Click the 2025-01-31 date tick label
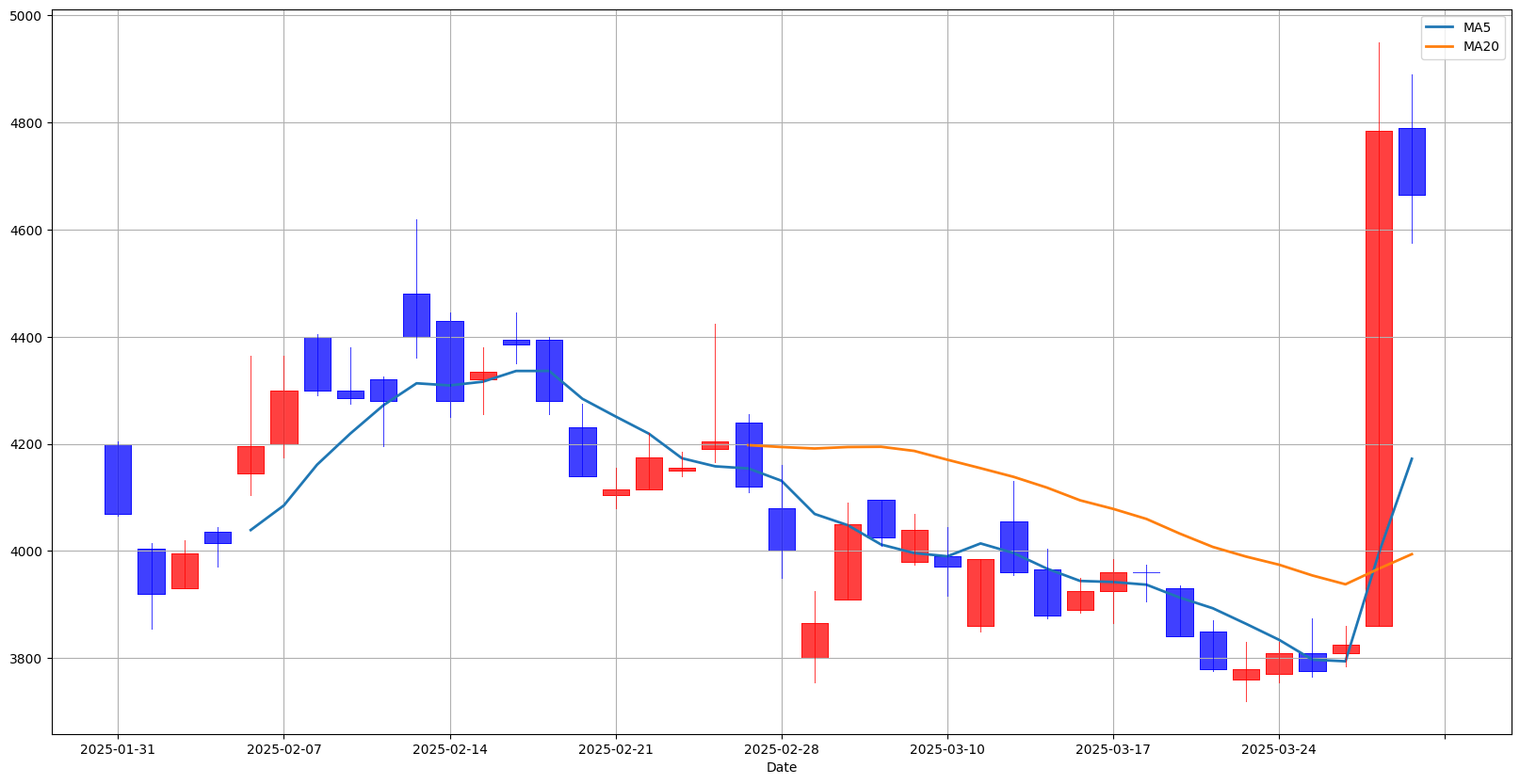Screen dimensions: 1520x784 pos(118,749)
